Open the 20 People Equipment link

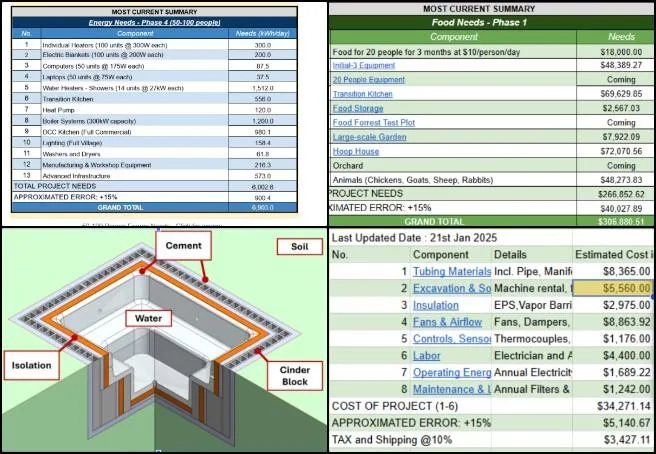pyautogui.click(x=369, y=80)
